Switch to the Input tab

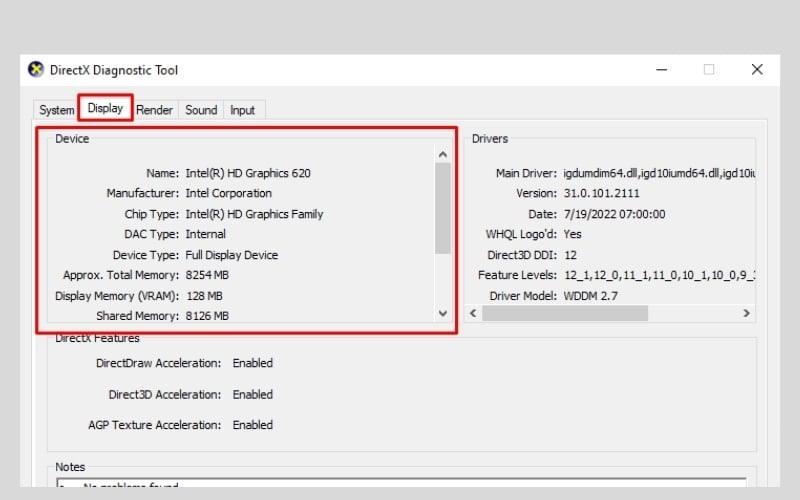coord(243,110)
